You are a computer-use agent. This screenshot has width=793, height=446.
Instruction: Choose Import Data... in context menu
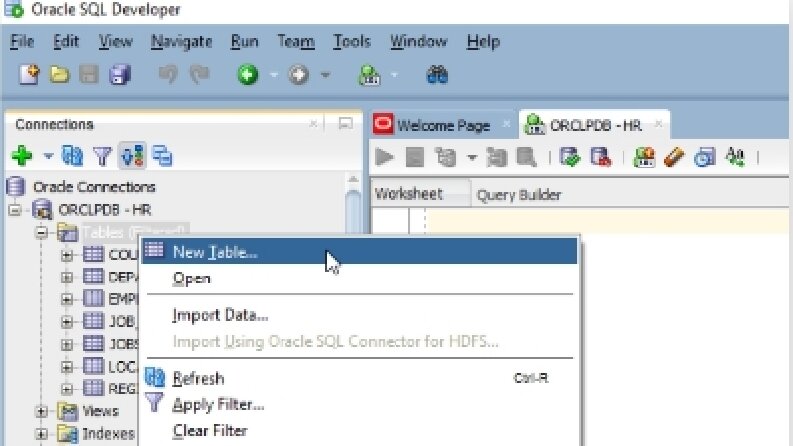[x=359, y=315]
